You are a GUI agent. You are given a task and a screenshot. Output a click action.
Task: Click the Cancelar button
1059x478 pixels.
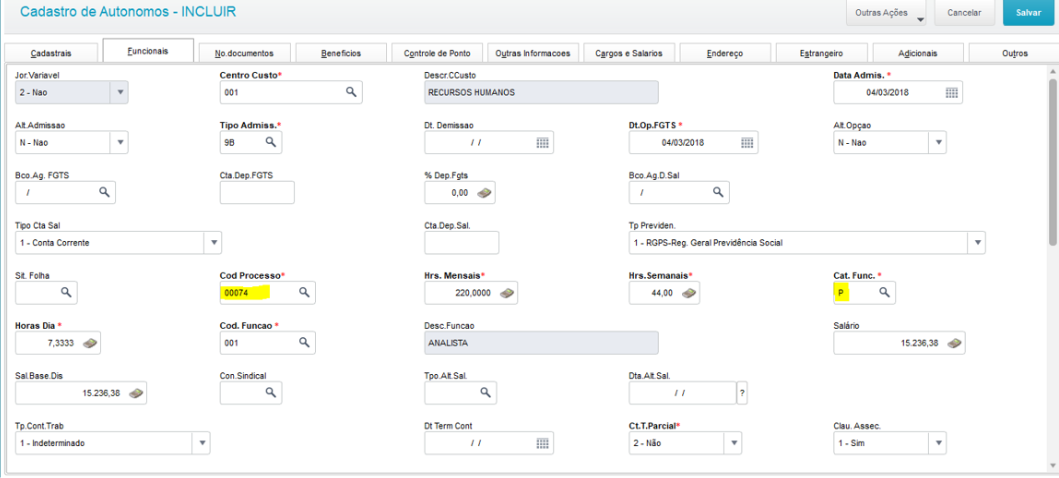click(x=964, y=13)
